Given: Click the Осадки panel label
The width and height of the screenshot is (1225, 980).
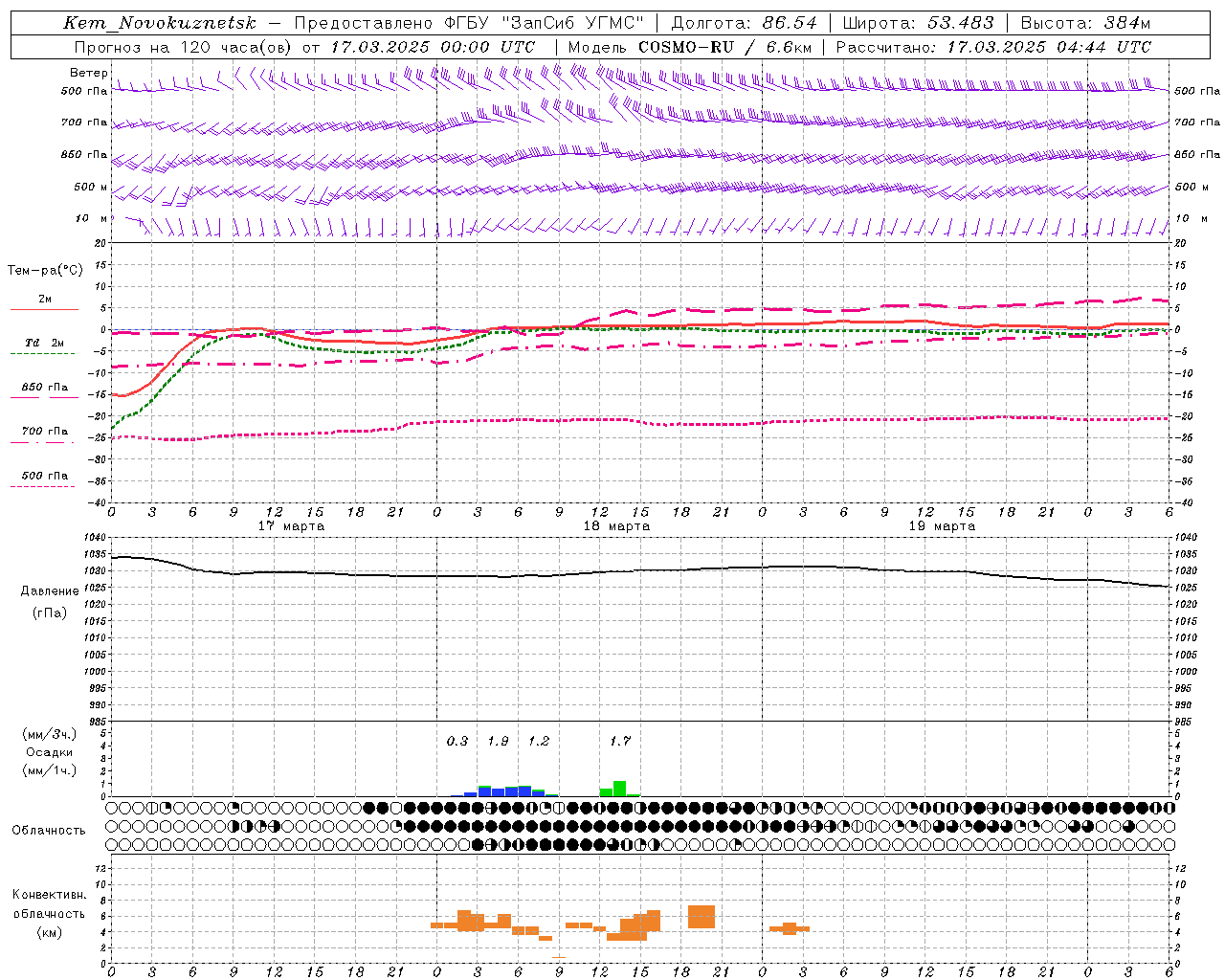Looking at the screenshot, I should (50, 752).
